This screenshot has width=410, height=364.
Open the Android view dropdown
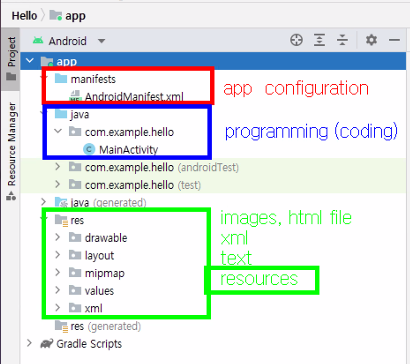coord(69,41)
